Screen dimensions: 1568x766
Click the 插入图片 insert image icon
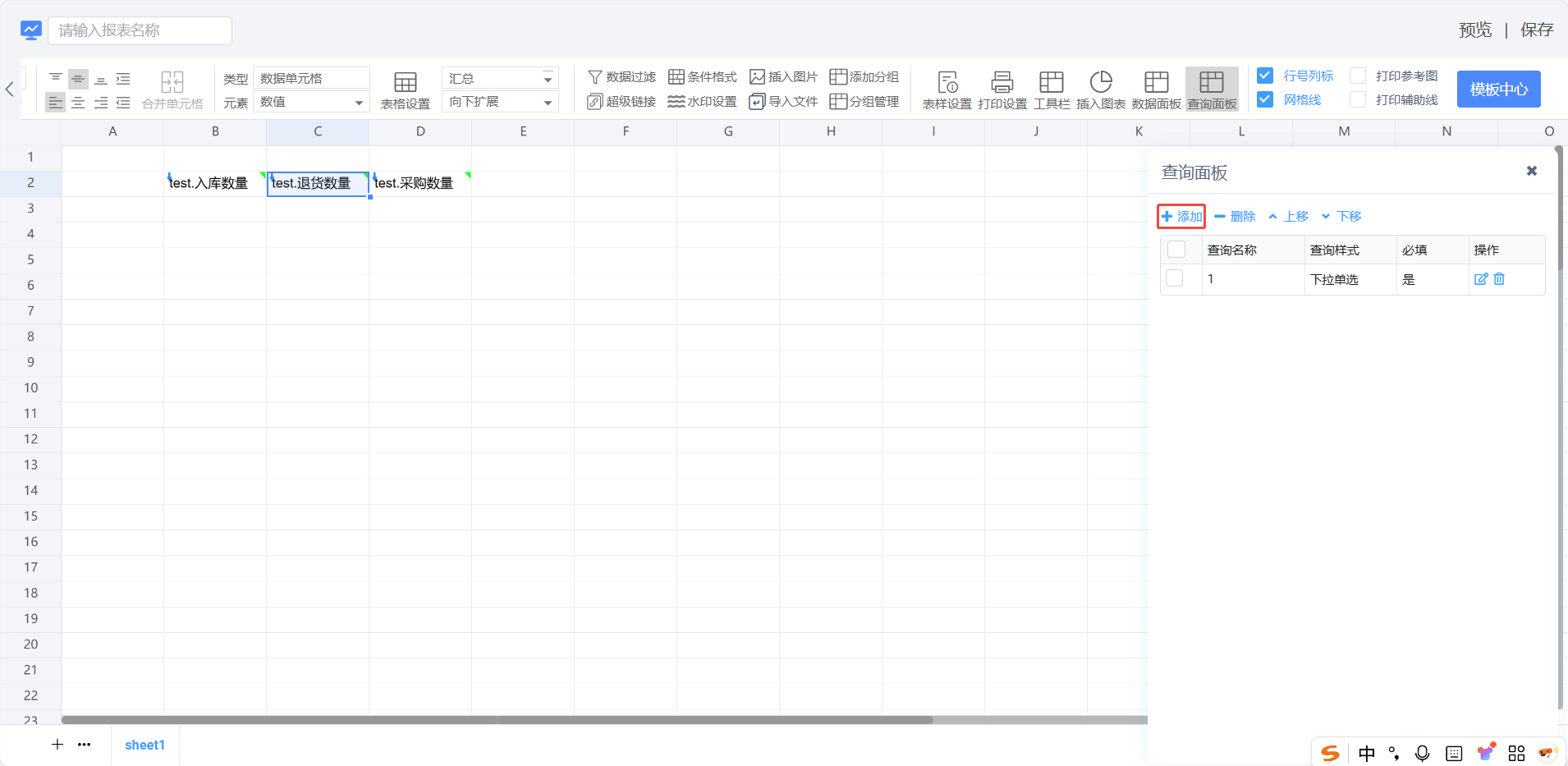pyautogui.click(x=757, y=77)
